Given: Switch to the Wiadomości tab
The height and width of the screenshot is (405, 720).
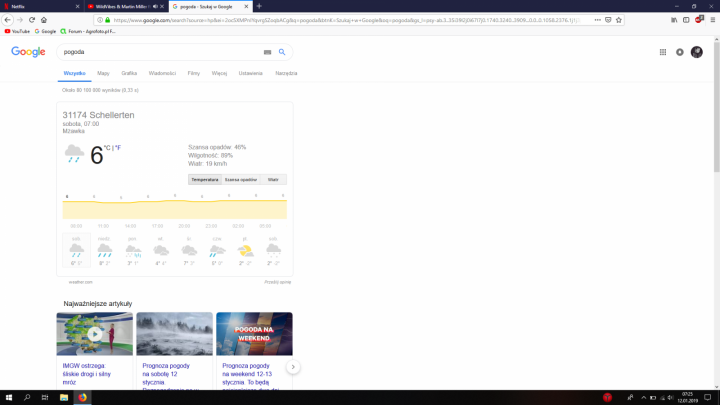Looking at the screenshot, I should point(162,73).
